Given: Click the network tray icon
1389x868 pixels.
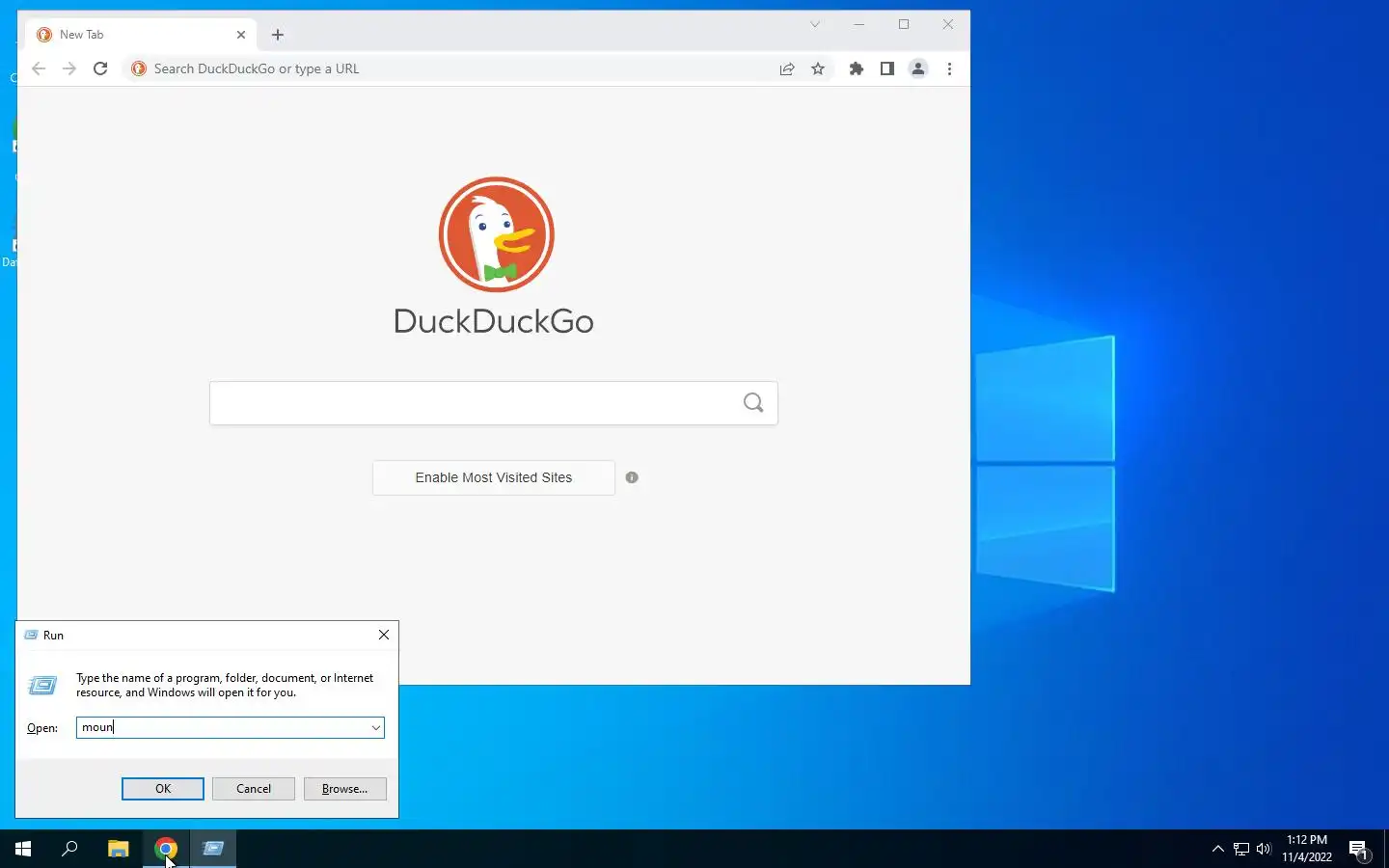Looking at the screenshot, I should [1241, 849].
